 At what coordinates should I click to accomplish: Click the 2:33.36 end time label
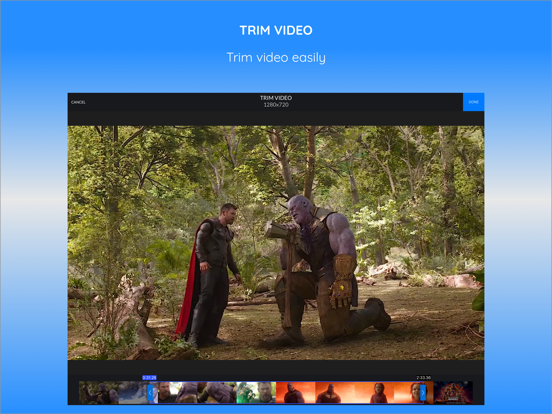click(x=424, y=377)
